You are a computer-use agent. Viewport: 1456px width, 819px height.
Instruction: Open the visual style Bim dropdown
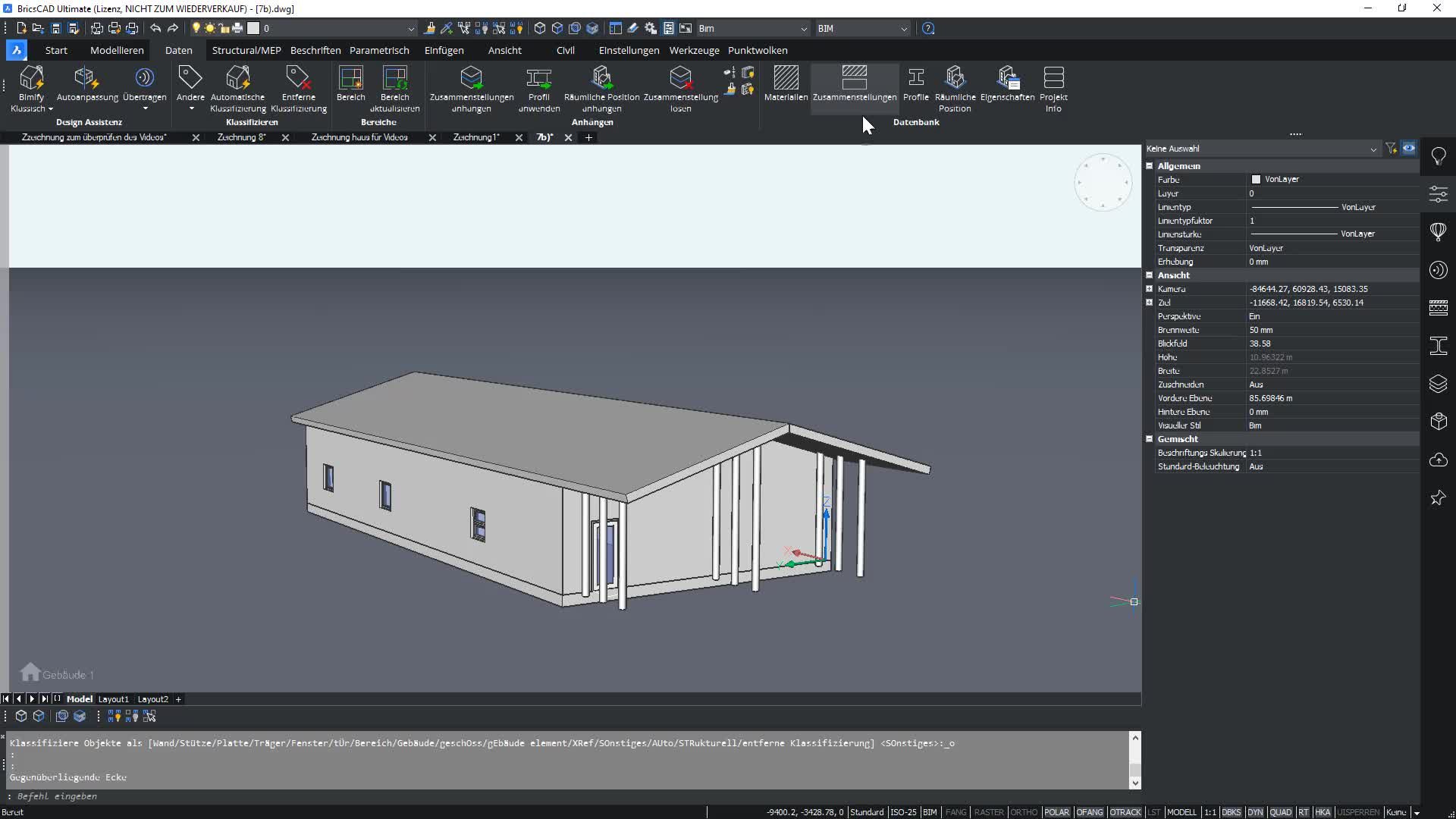point(752,28)
